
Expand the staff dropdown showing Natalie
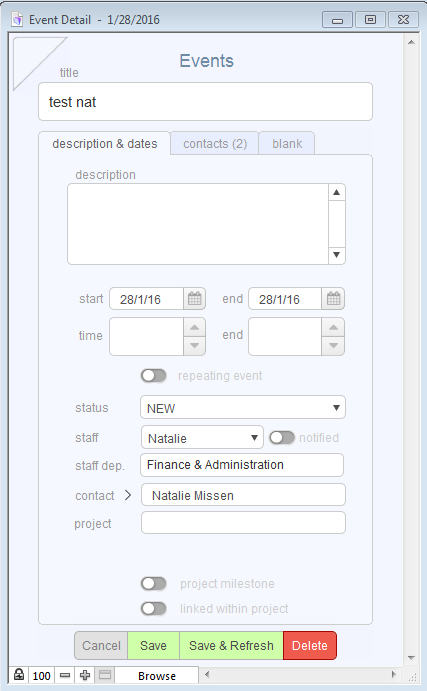click(202, 438)
